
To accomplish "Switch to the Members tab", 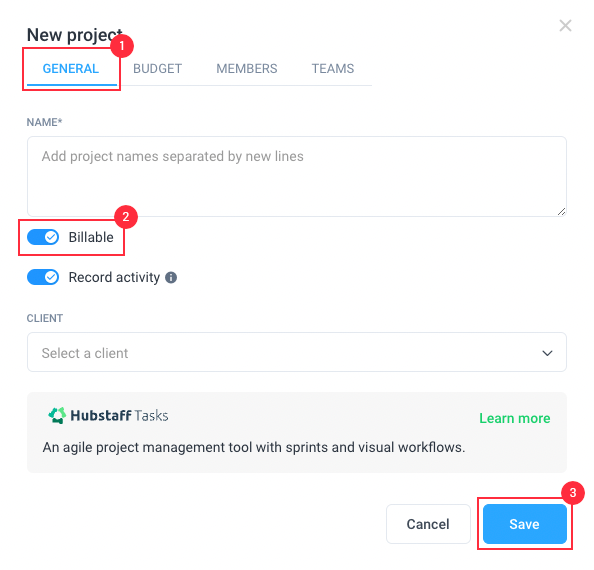I will point(247,69).
